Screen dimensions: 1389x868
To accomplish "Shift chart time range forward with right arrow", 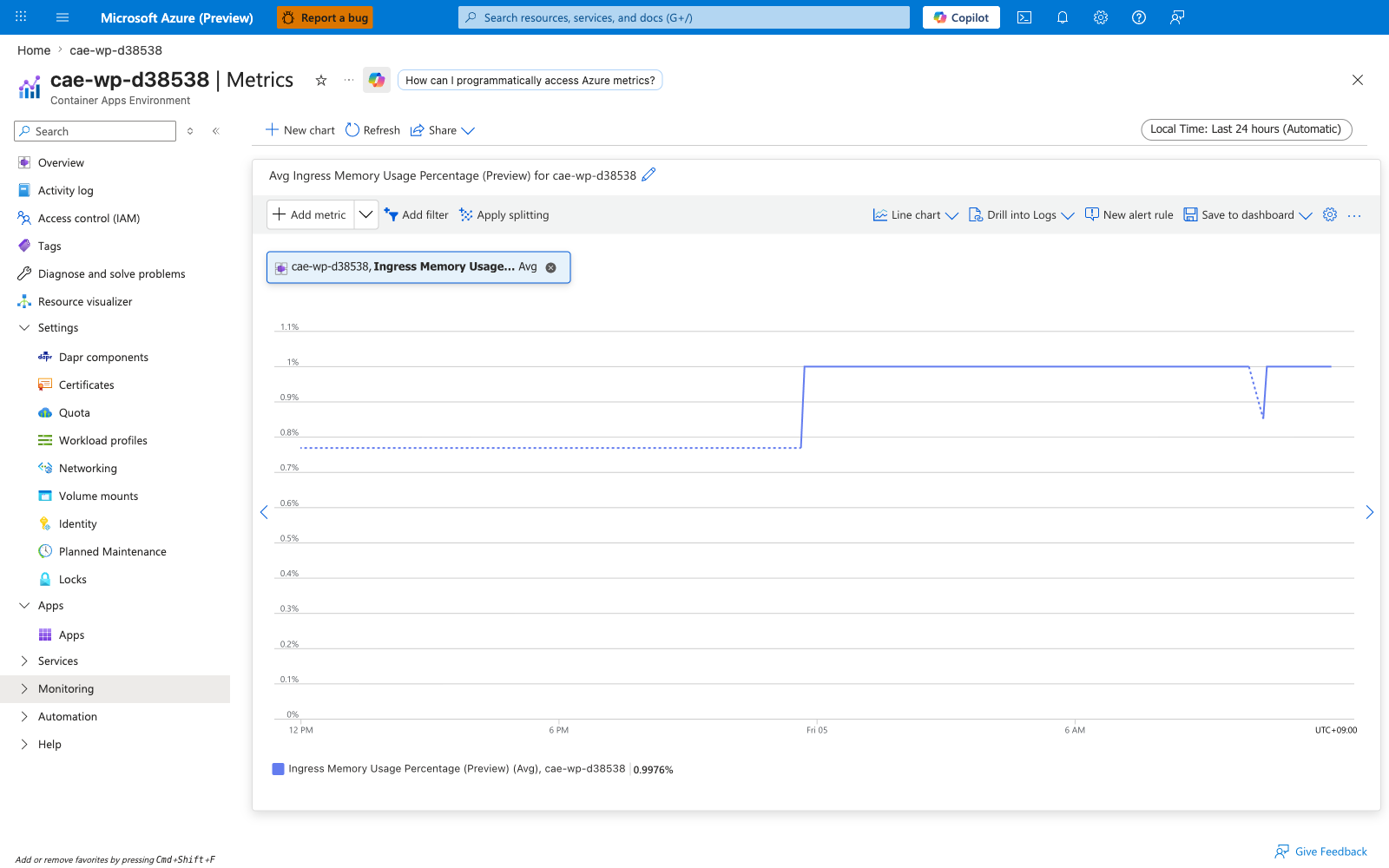I will [1369, 512].
